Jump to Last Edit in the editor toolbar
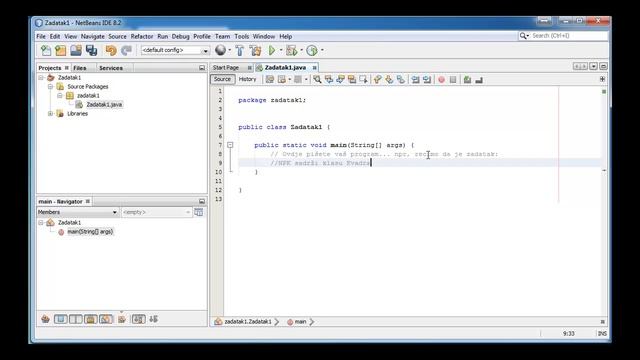This screenshot has height=360, width=640. [x=270, y=80]
